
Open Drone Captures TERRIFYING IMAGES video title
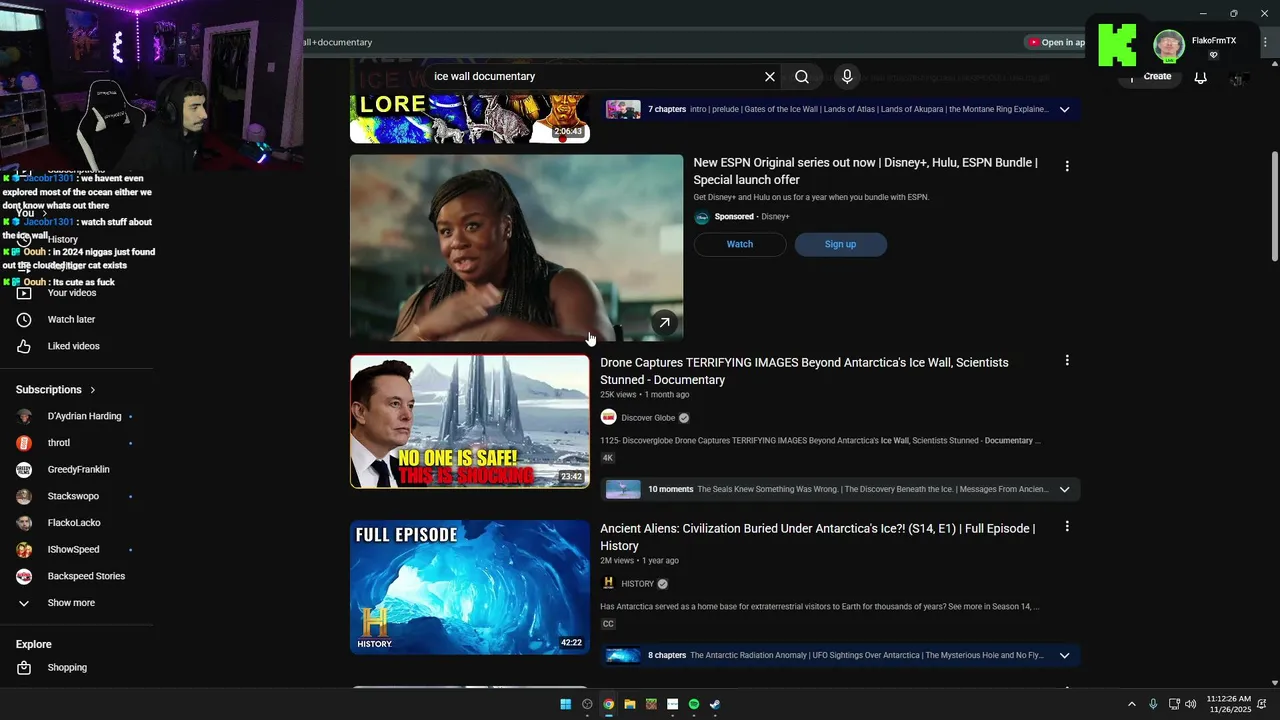[804, 371]
